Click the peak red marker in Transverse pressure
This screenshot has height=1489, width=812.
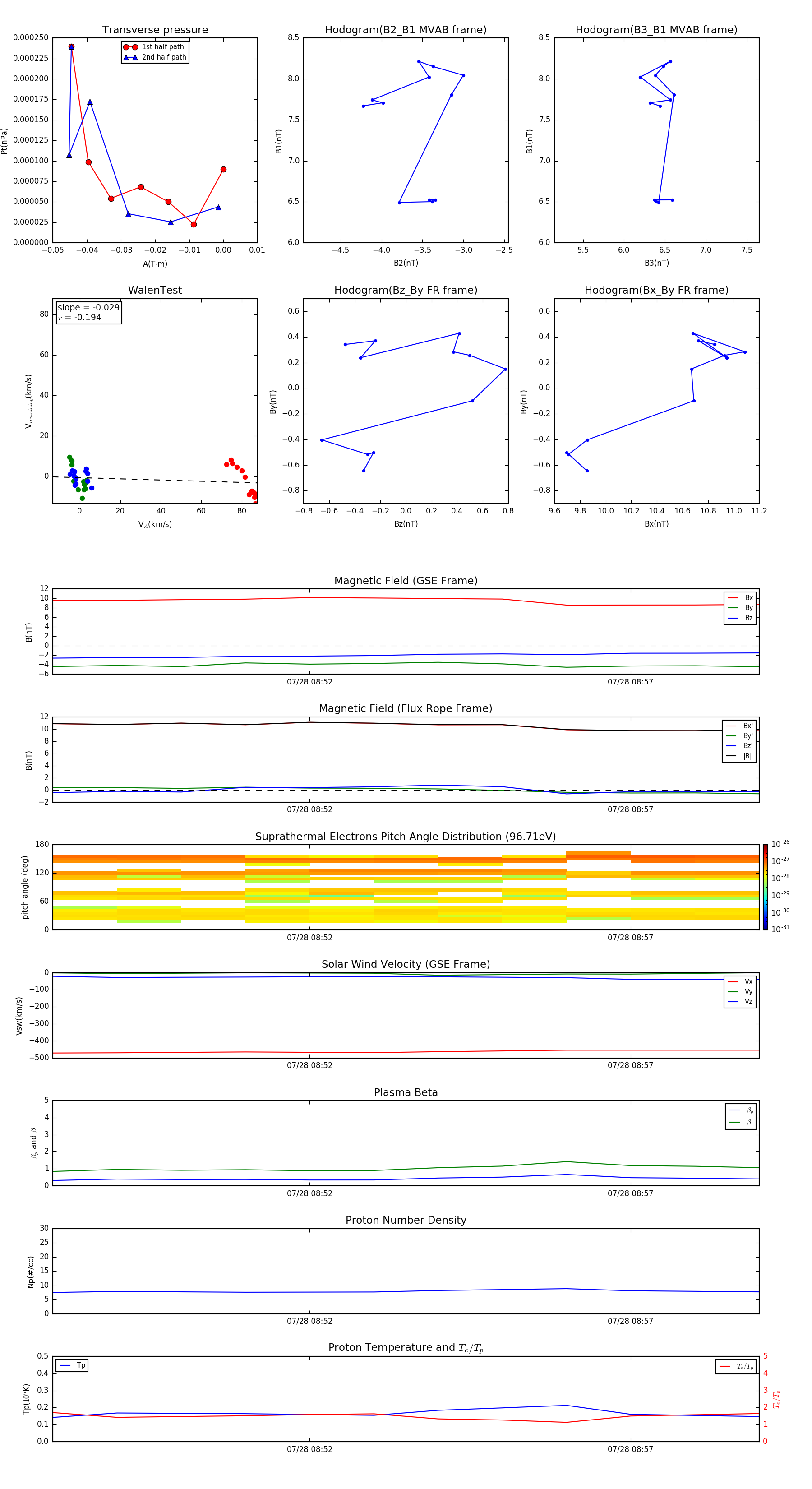71,47
